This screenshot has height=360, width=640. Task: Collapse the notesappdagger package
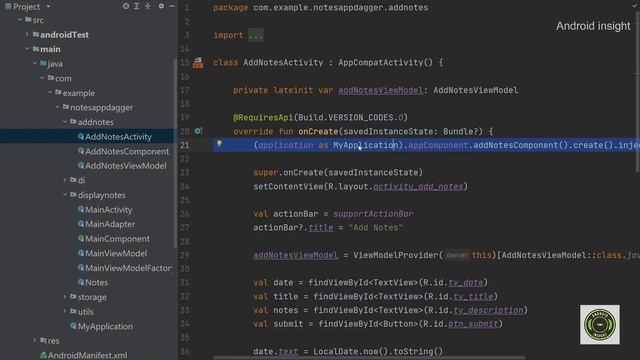pyautogui.click(x=58, y=107)
